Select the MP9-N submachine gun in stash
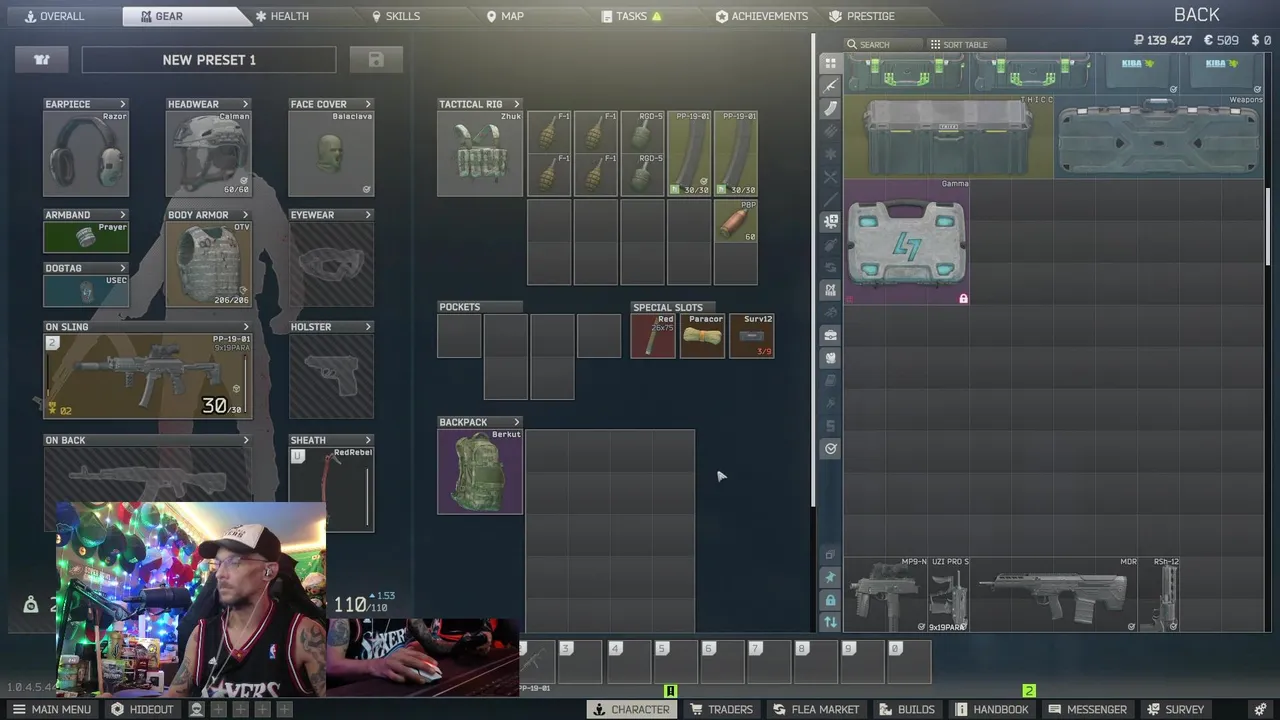The height and width of the screenshot is (720, 1280). click(x=887, y=595)
